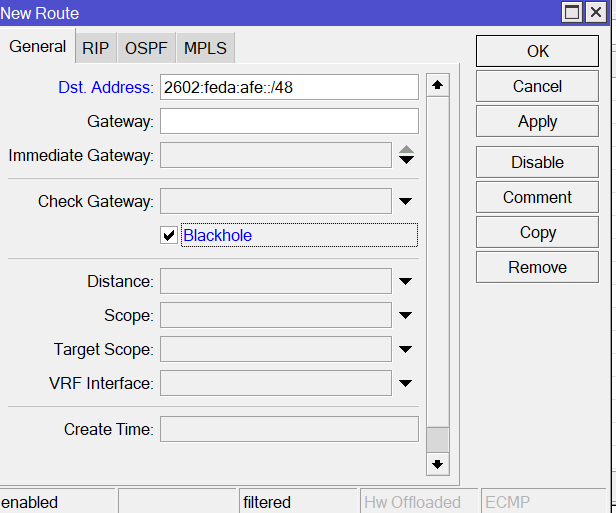Click the Scope field

pyautogui.click(x=276, y=315)
